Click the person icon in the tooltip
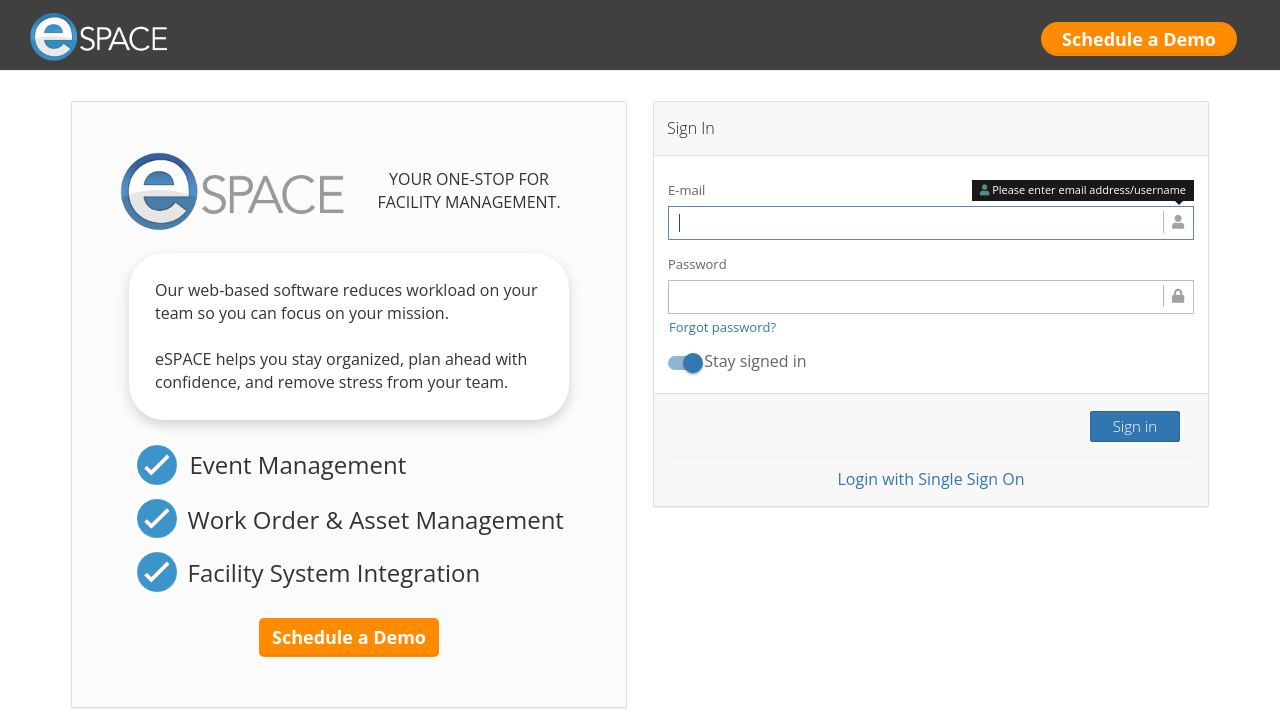The height and width of the screenshot is (720, 1280). (x=984, y=190)
